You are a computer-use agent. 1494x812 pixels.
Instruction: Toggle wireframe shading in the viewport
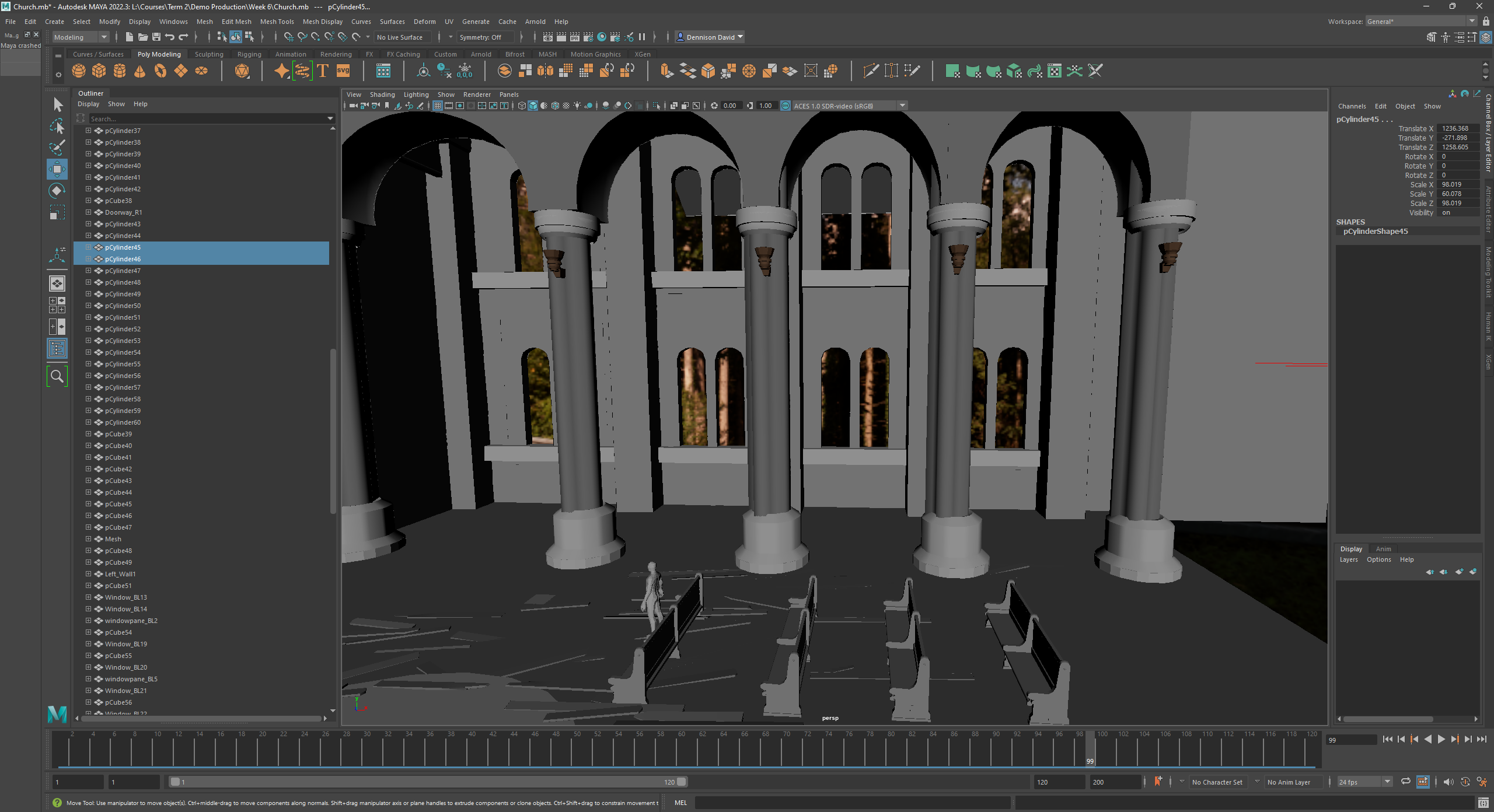coord(522,106)
